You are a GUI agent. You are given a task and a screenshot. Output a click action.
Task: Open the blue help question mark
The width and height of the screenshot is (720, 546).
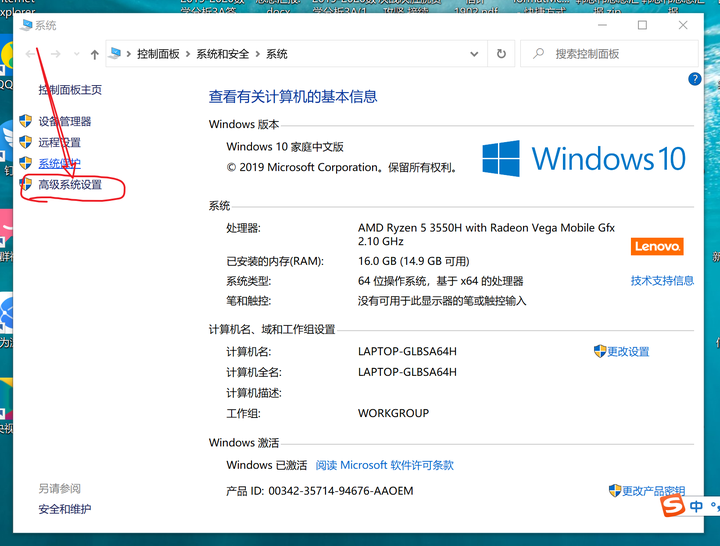(x=694, y=79)
